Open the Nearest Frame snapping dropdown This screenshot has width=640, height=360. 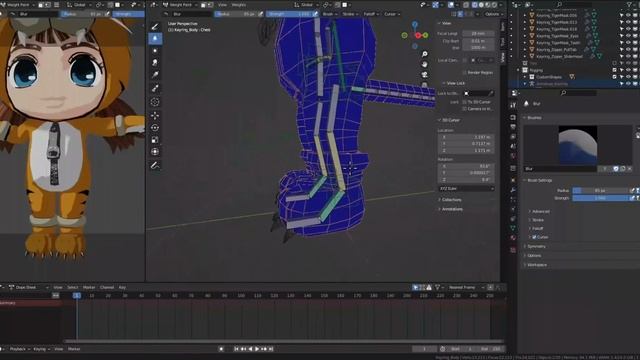(x=467, y=287)
